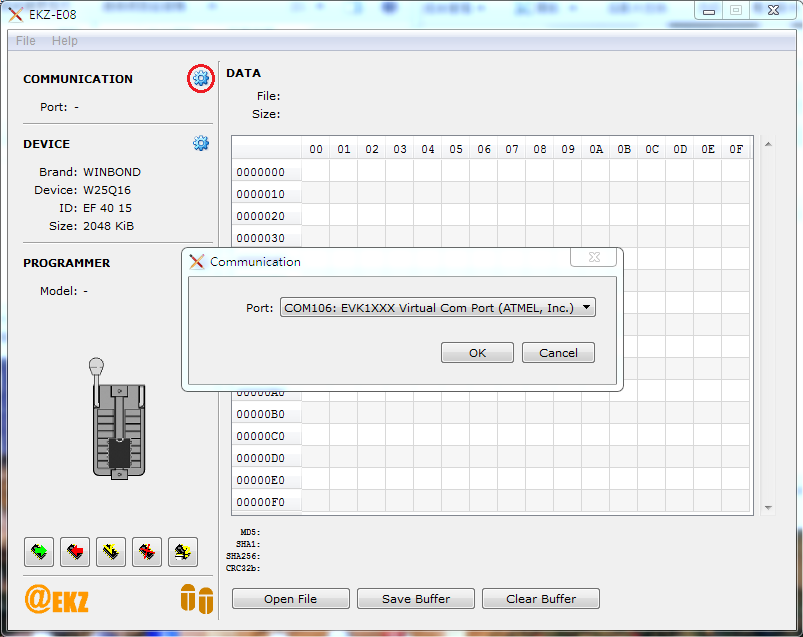Image resolution: width=803 pixels, height=637 pixels.
Task: Click the red X erase chip icon
Action: coord(147,551)
